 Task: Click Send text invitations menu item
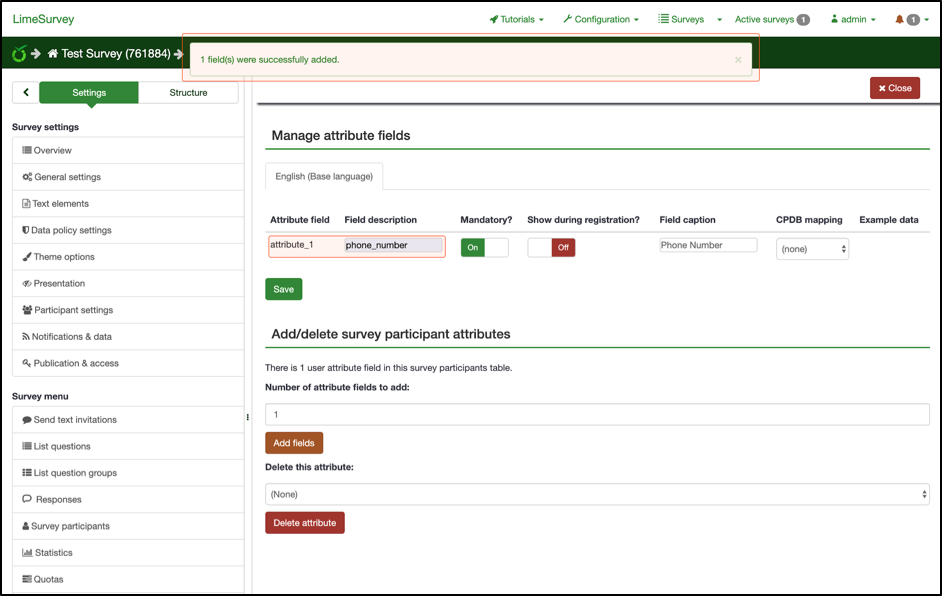128,419
